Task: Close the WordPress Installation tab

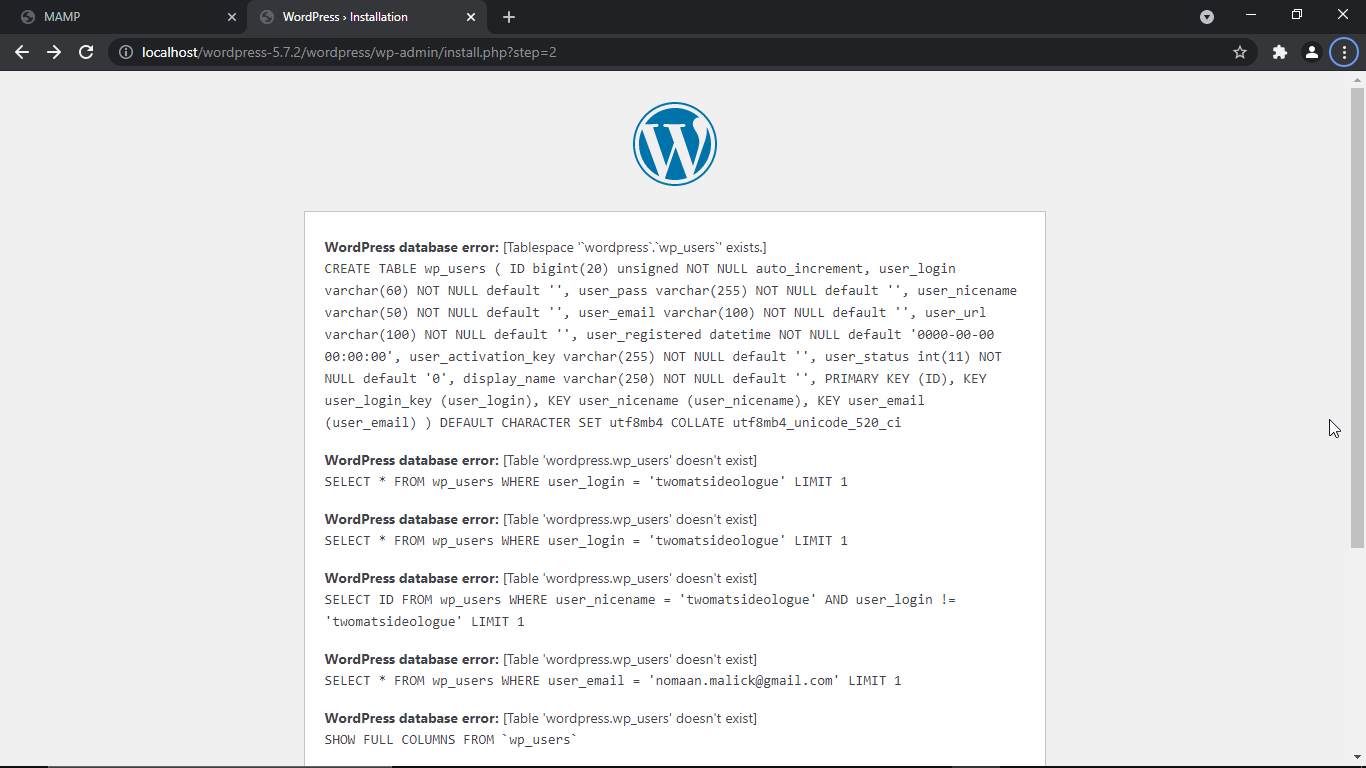Action: tap(471, 16)
